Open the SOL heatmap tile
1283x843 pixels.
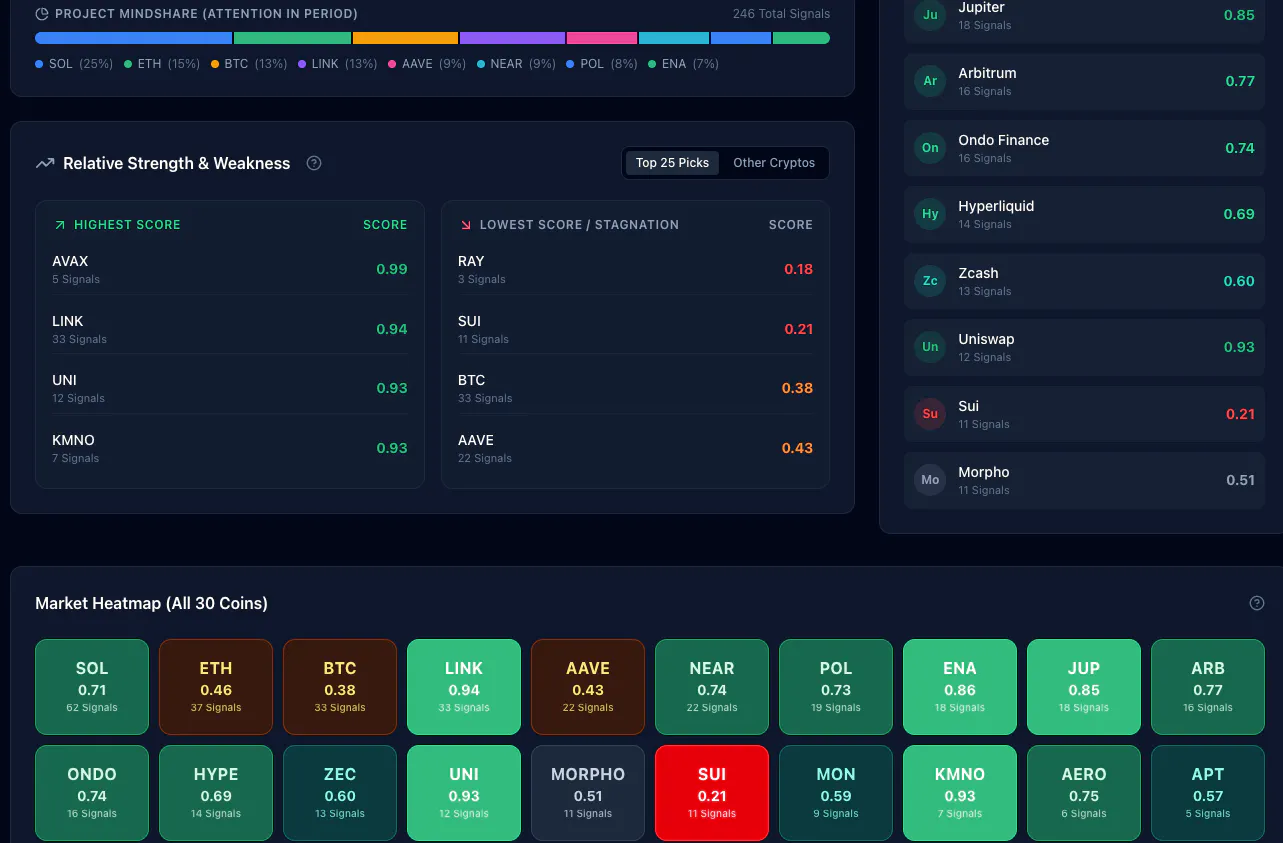tap(92, 687)
